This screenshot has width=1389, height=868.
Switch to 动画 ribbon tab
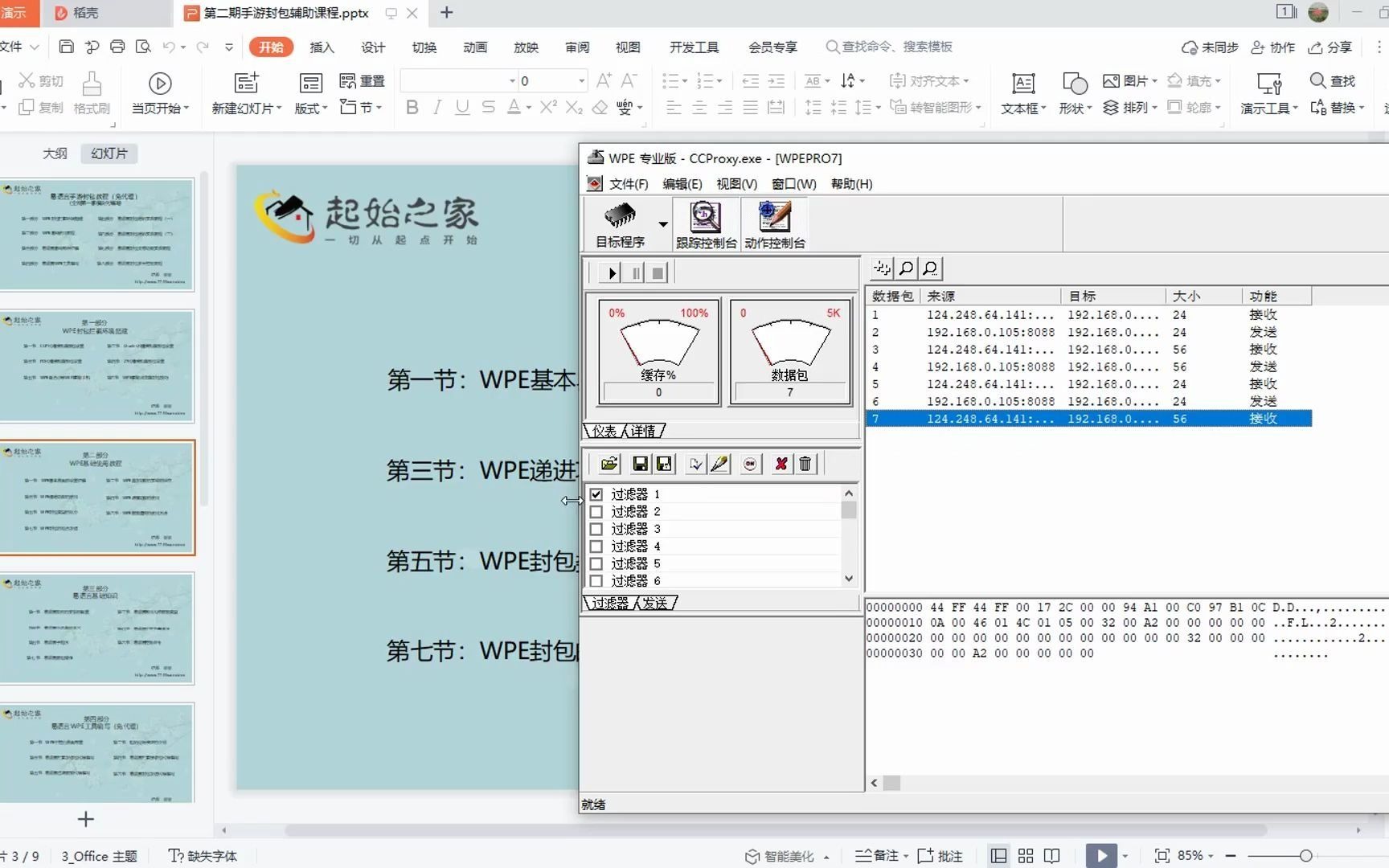coord(475,47)
